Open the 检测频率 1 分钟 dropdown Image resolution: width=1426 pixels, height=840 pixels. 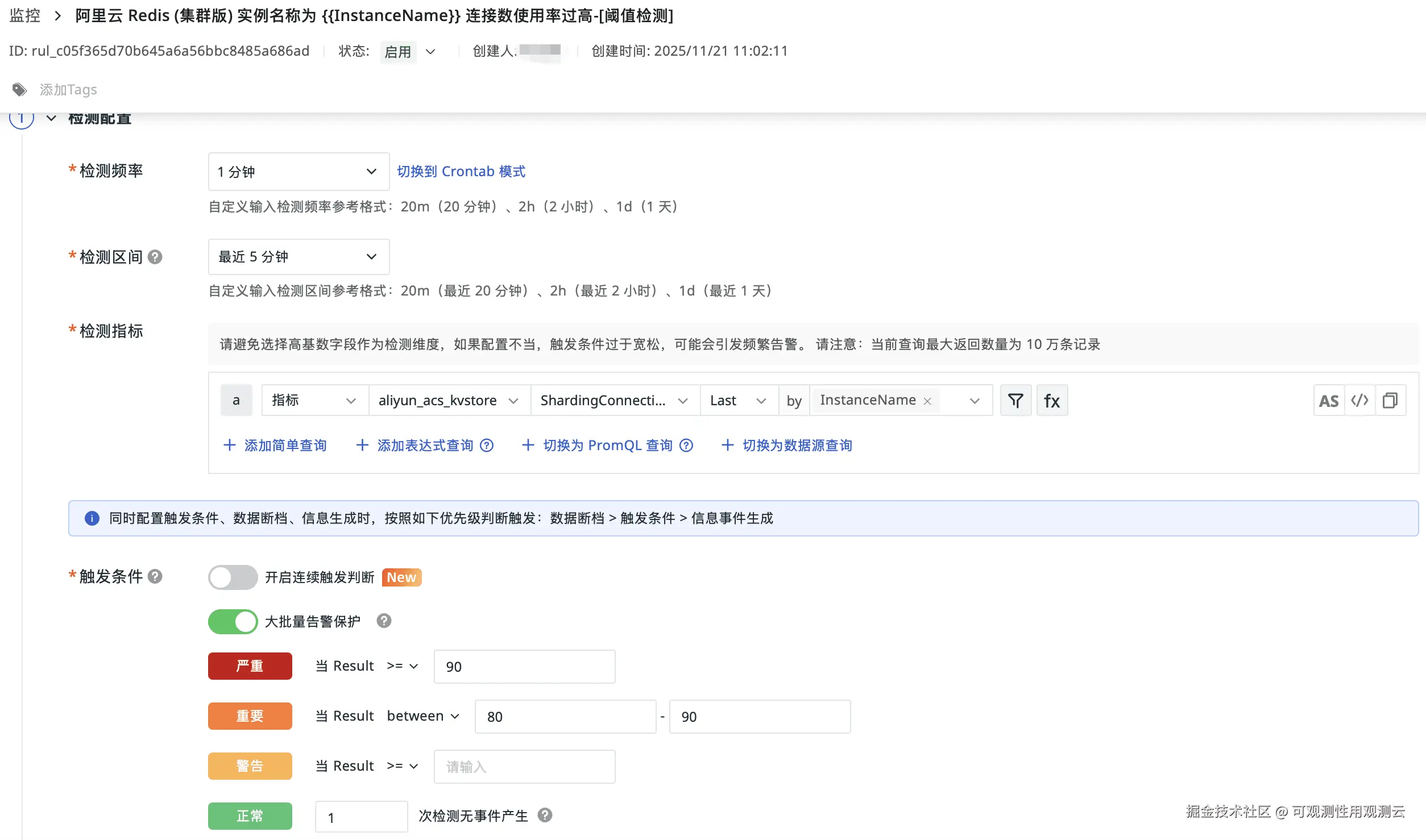point(299,172)
